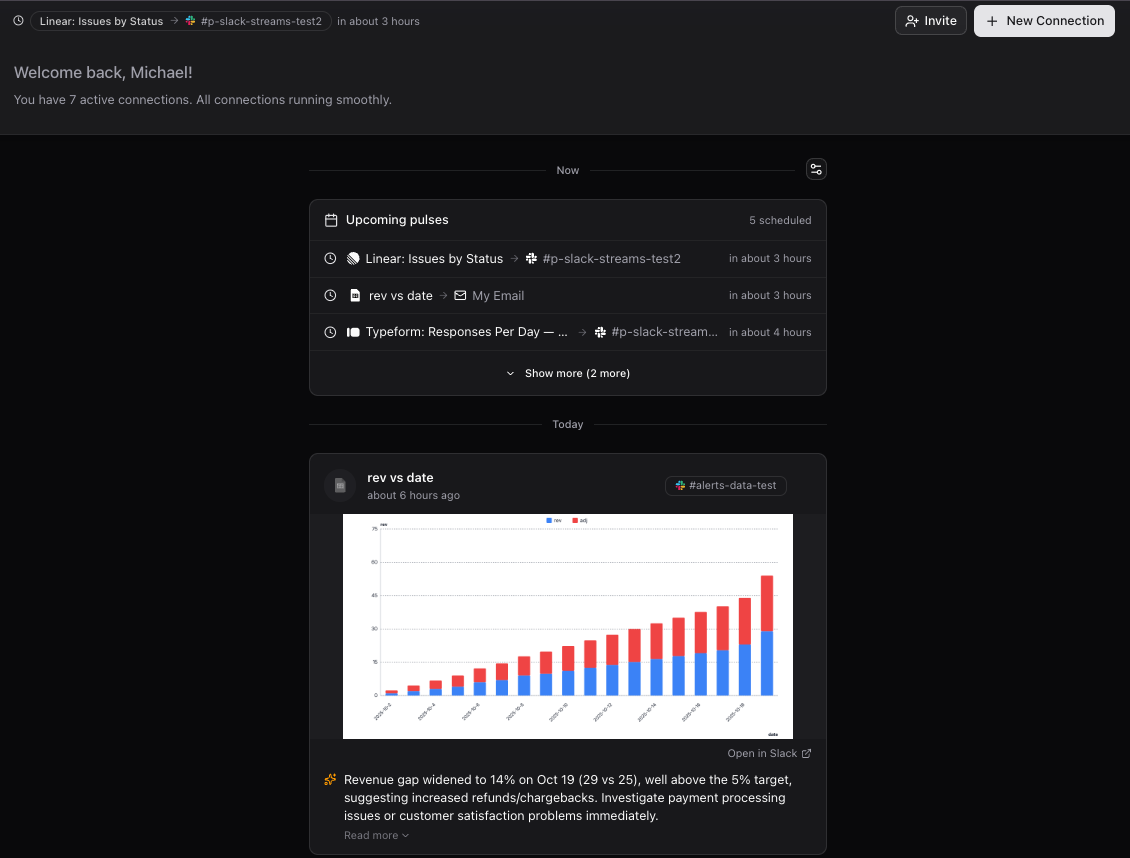Click the external-link icon after Open in Slack
The height and width of the screenshot is (858, 1130).
coord(806,753)
